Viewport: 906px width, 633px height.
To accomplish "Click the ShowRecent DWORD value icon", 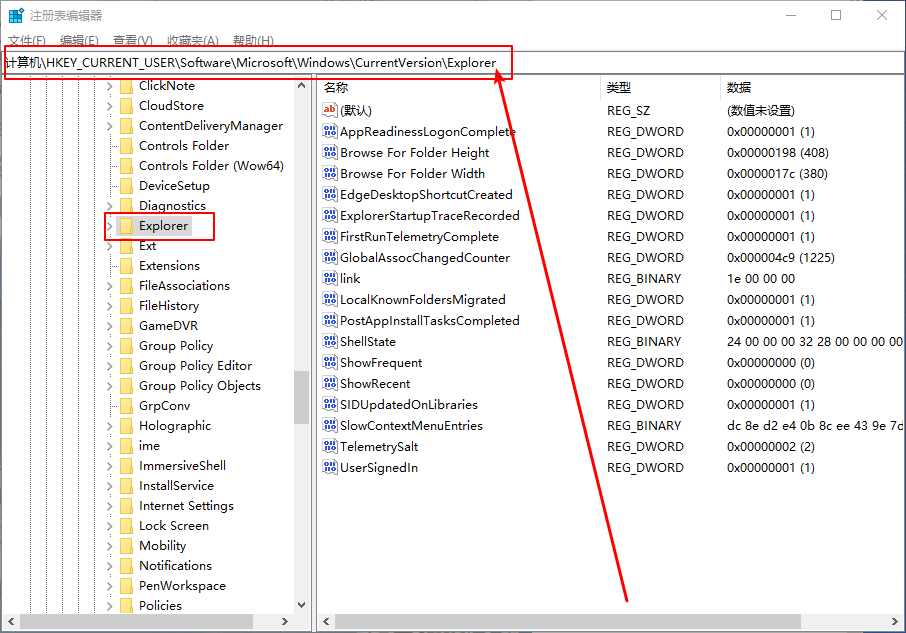I will tap(331, 384).
